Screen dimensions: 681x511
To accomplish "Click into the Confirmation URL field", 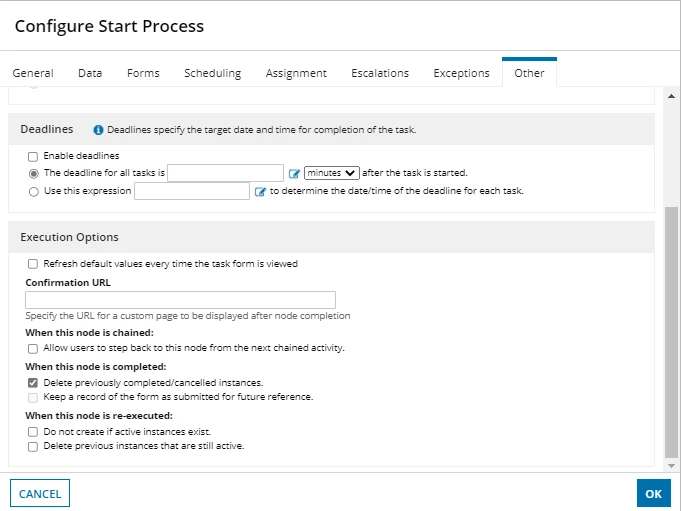I will 180,300.
